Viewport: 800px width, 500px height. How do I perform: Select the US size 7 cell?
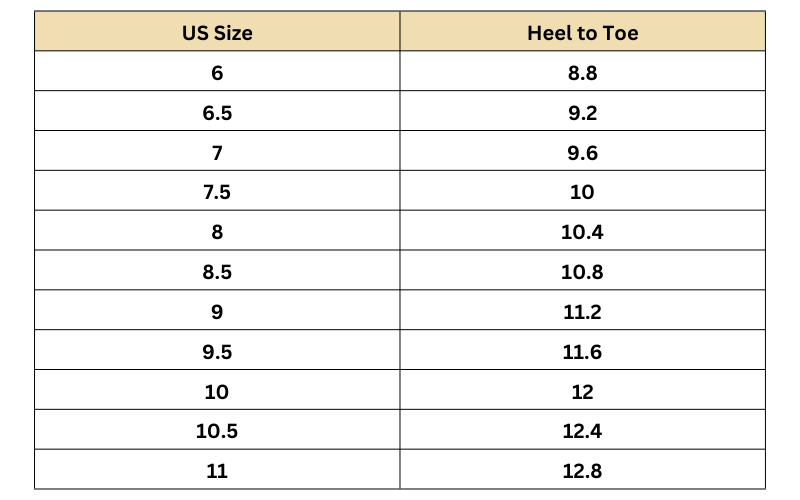[x=217, y=152]
